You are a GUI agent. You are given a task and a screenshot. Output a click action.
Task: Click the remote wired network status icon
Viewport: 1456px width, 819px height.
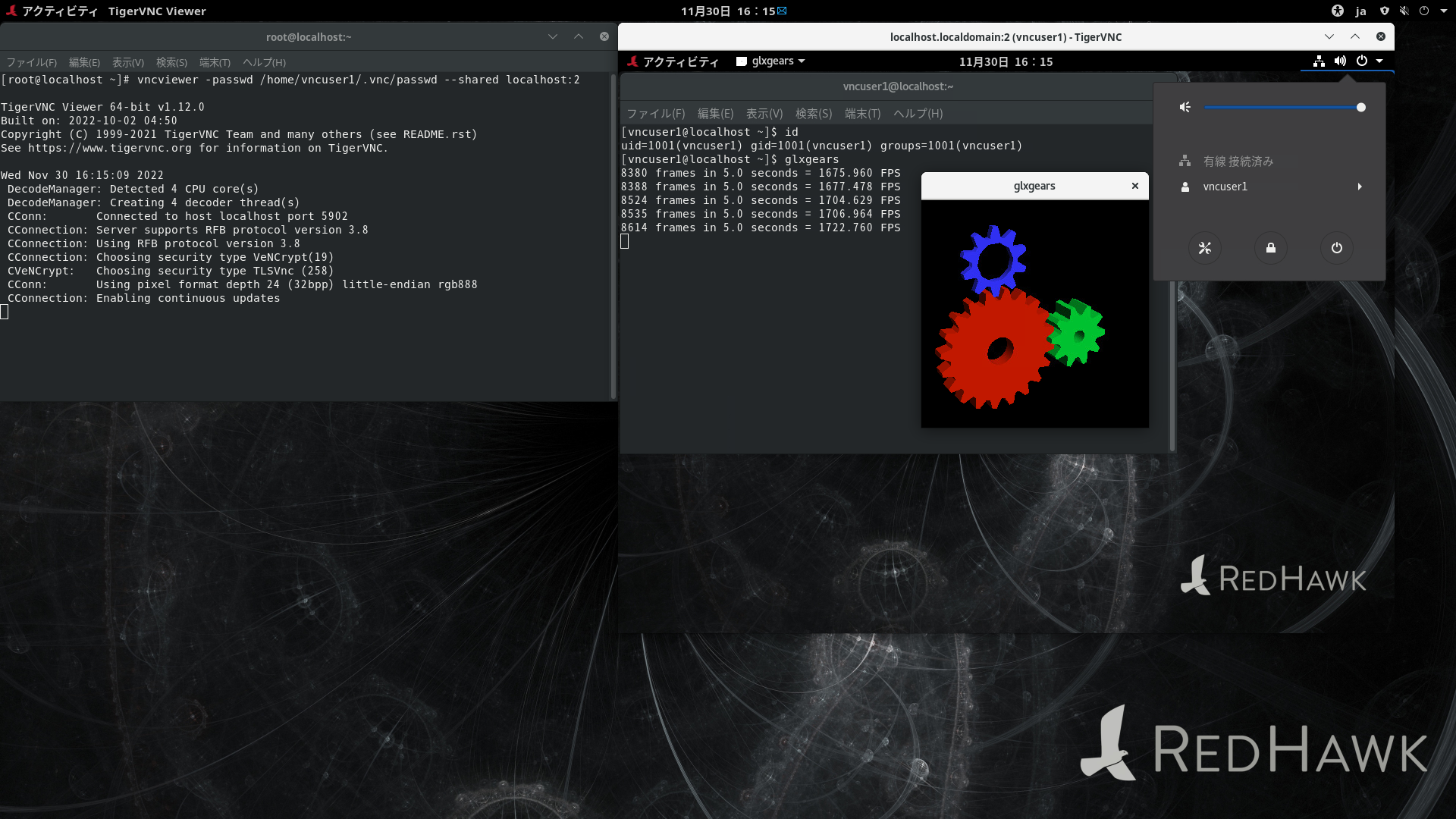(1319, 61)
